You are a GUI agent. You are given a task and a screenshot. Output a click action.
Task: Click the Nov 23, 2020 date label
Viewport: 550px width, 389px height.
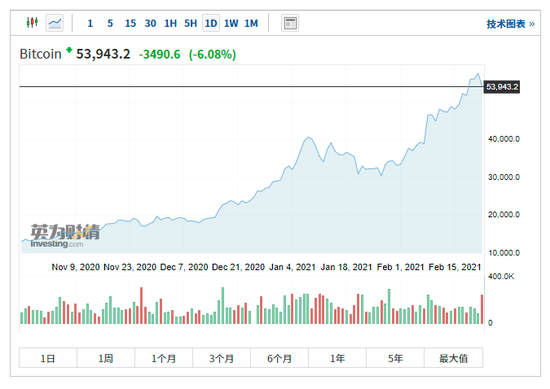click(x=130, y=267)
